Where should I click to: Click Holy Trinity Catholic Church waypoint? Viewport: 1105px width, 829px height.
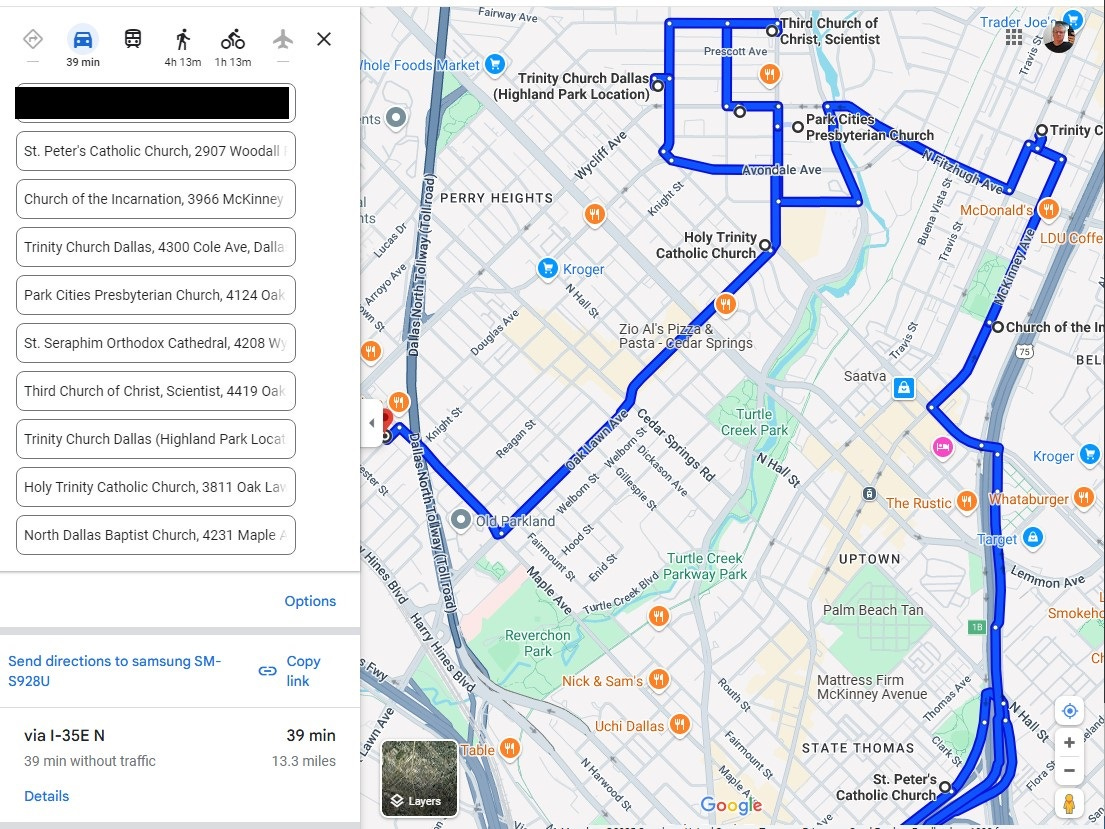coord(765,246)
